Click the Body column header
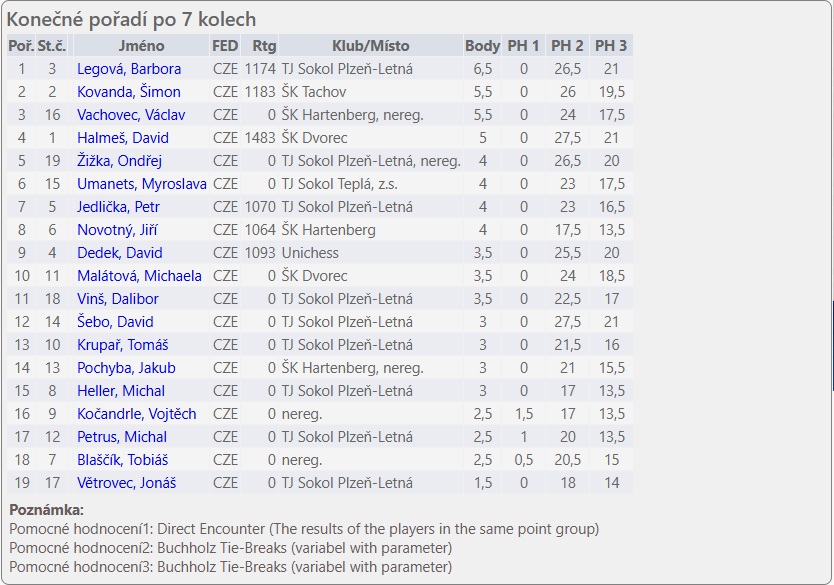This screenshot has height=585, width=834. click(482, 46)
